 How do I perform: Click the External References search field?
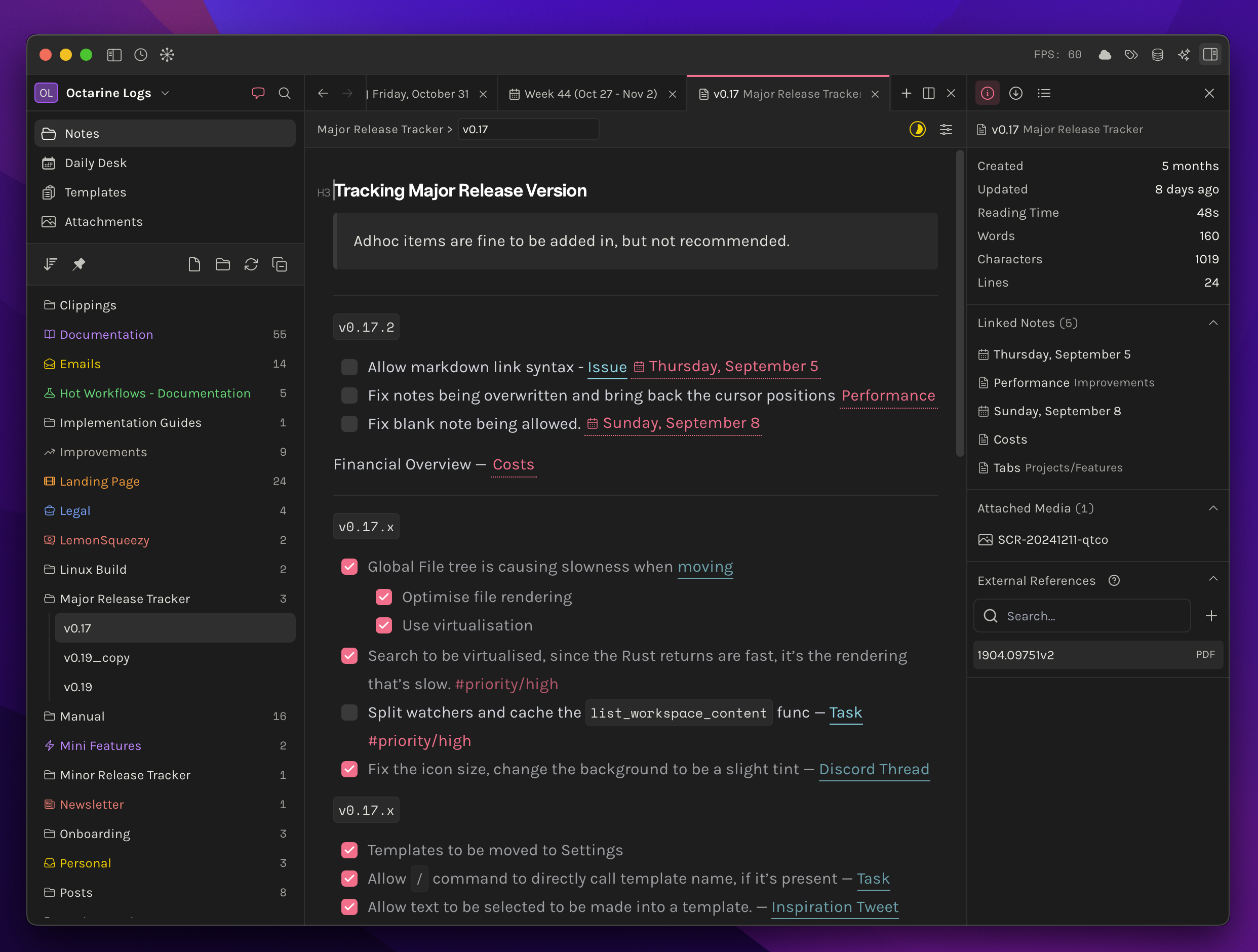click(1081, 615)
